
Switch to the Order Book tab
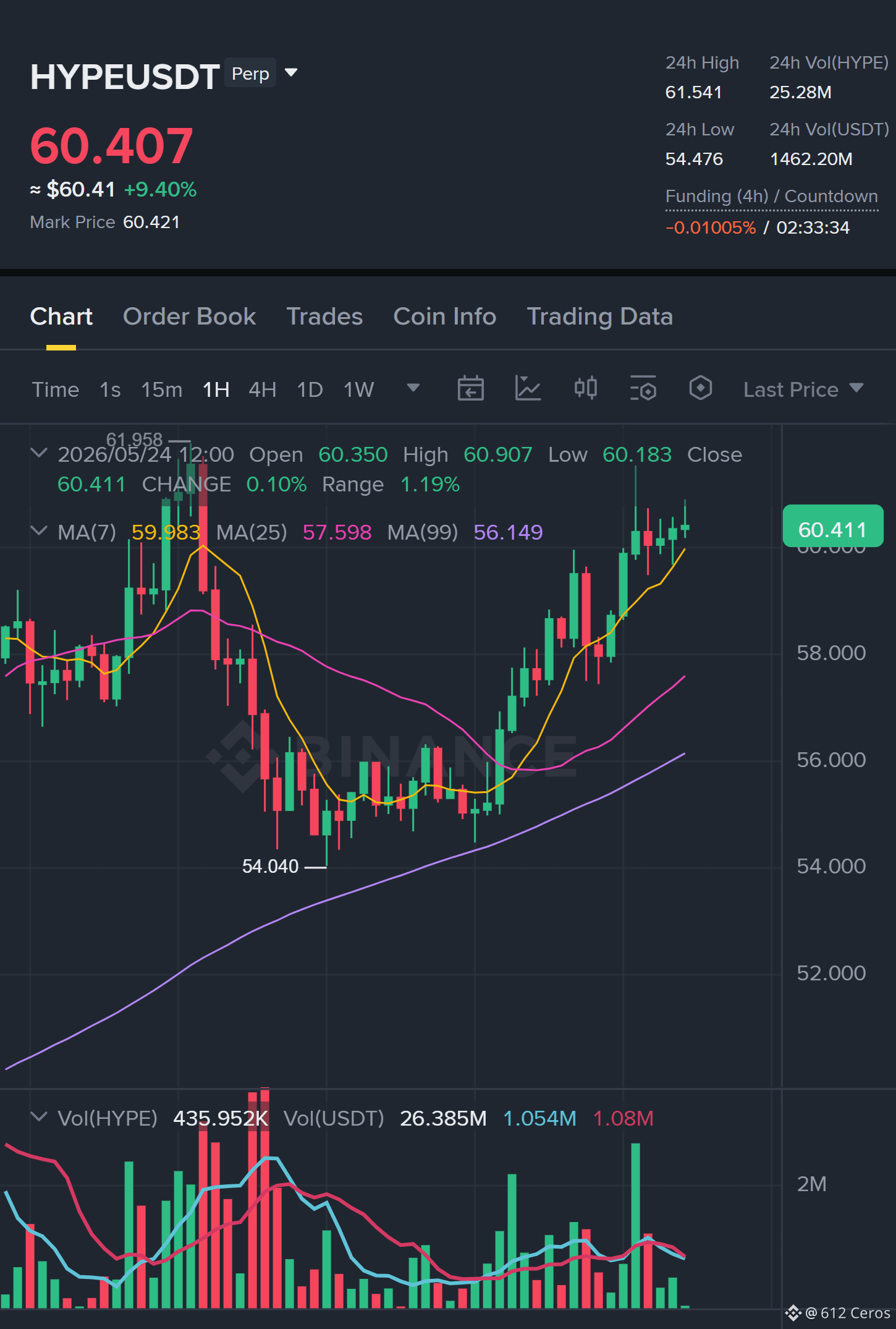click(x=189, y=316)
